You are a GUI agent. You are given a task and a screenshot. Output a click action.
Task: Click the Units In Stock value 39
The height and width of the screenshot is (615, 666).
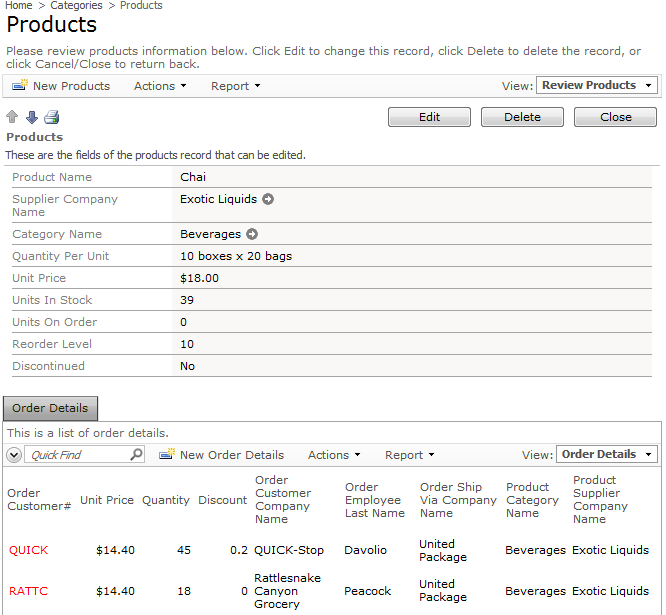[x=187, y=300]
